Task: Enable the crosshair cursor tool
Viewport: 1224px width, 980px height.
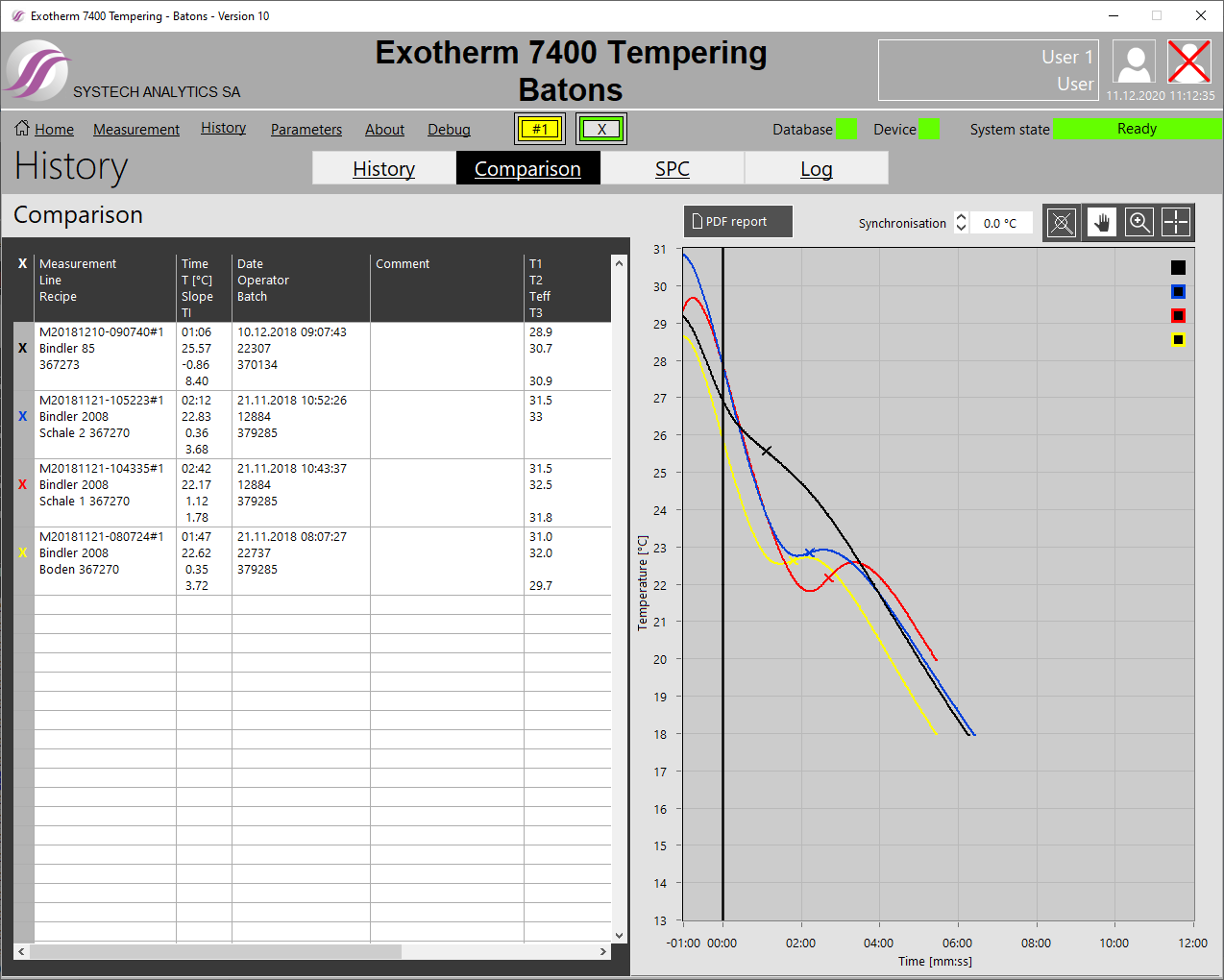Action: (1176, 223)
